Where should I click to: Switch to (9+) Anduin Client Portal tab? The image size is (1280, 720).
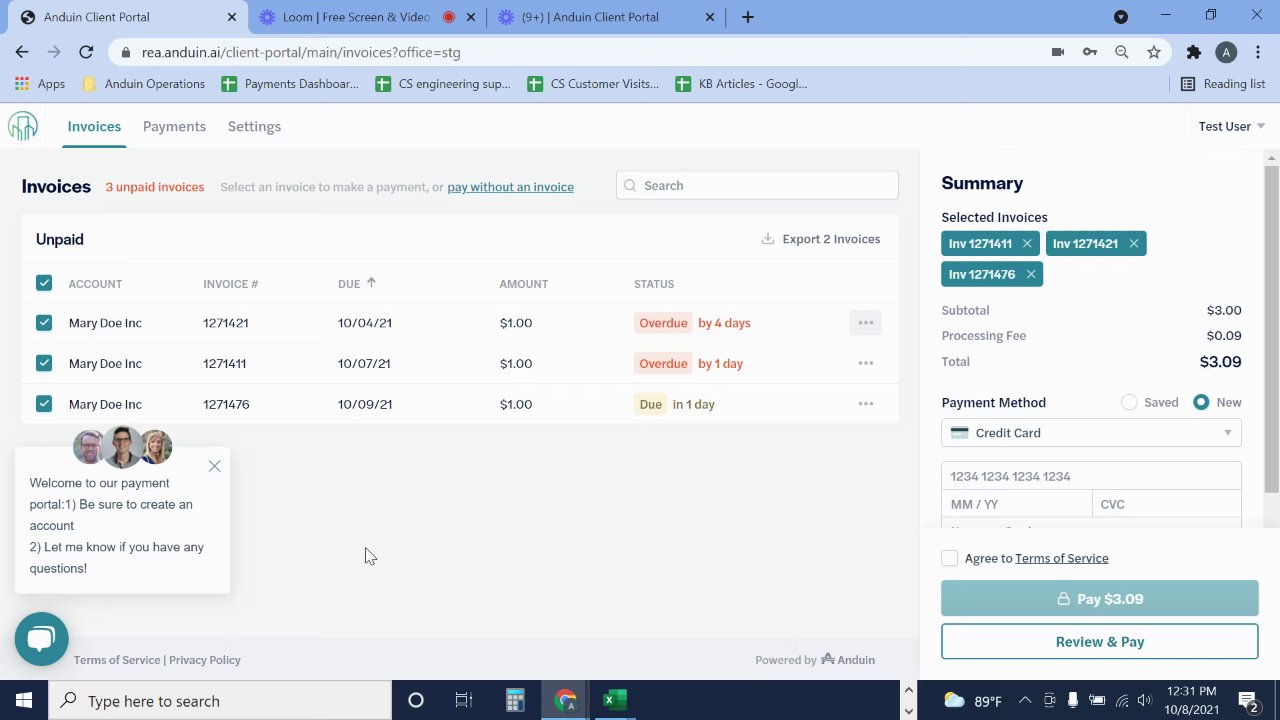605,17
